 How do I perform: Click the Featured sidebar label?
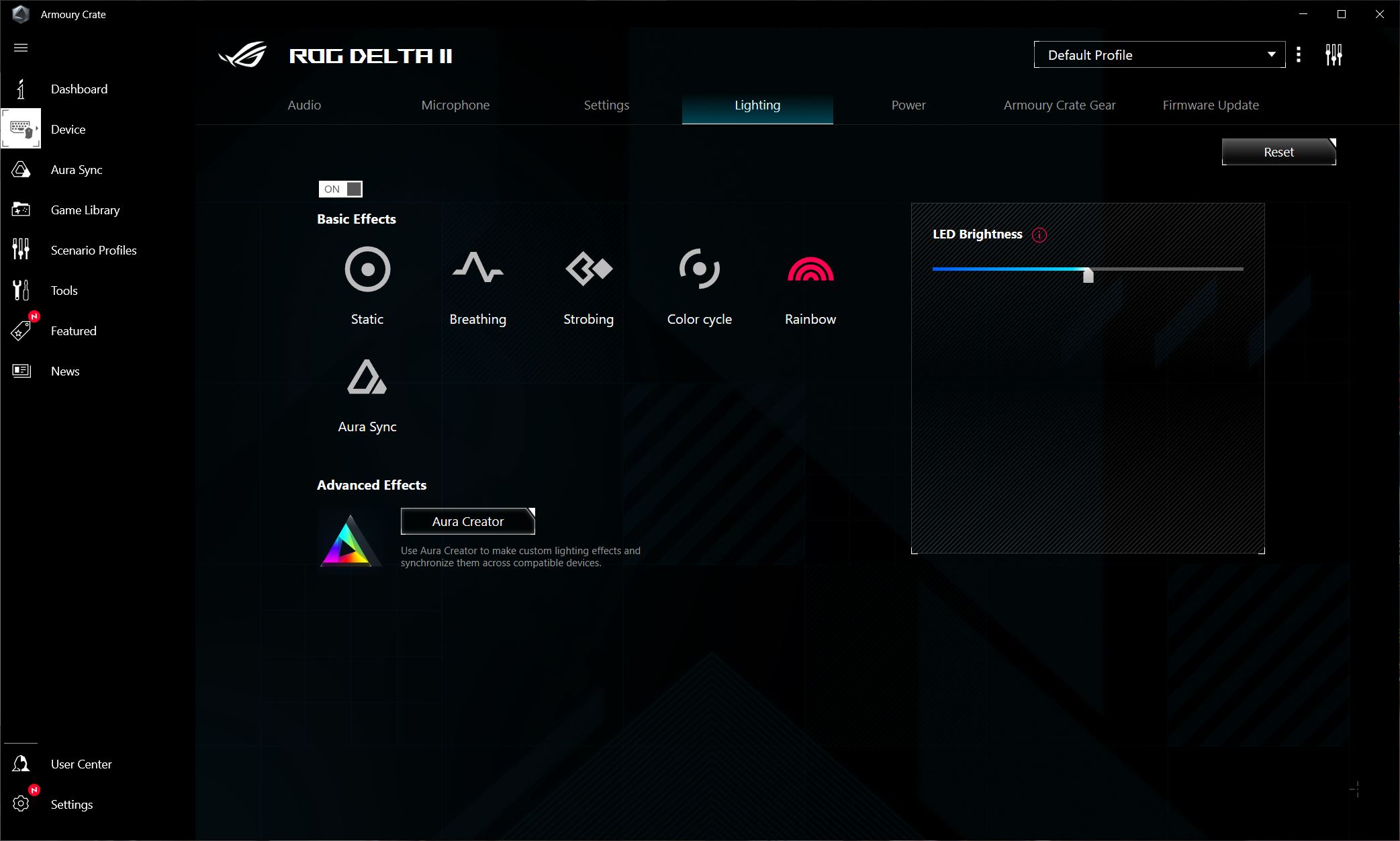point(74,331)
